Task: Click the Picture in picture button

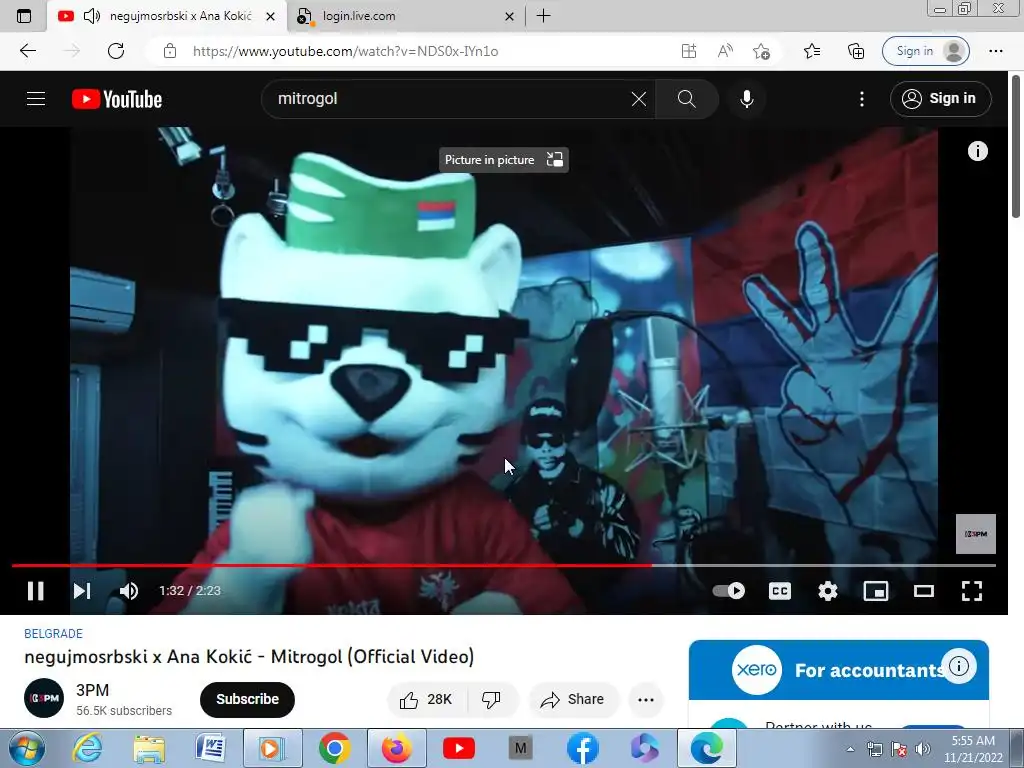Action: tap(504, 160)
